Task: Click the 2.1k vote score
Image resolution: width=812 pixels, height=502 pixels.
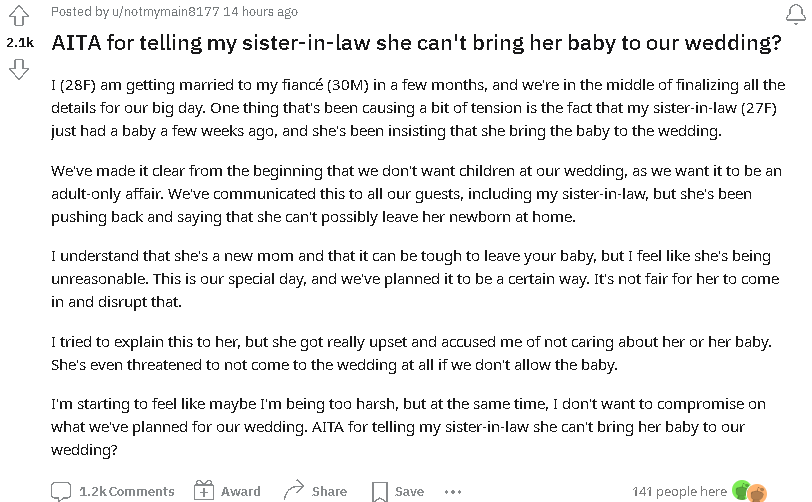Action: pyautogui.click(x=20, y=42)
